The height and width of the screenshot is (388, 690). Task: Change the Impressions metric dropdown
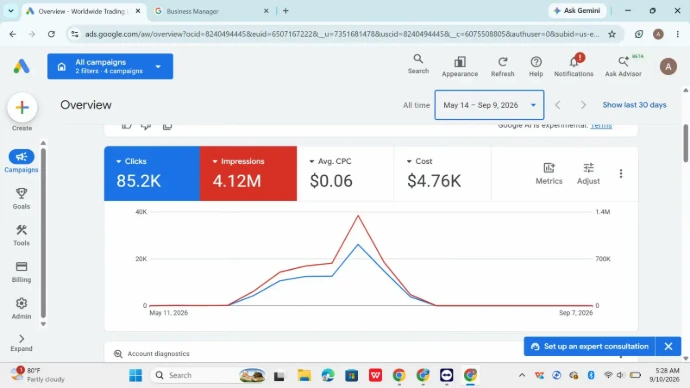tap(239, 161)
